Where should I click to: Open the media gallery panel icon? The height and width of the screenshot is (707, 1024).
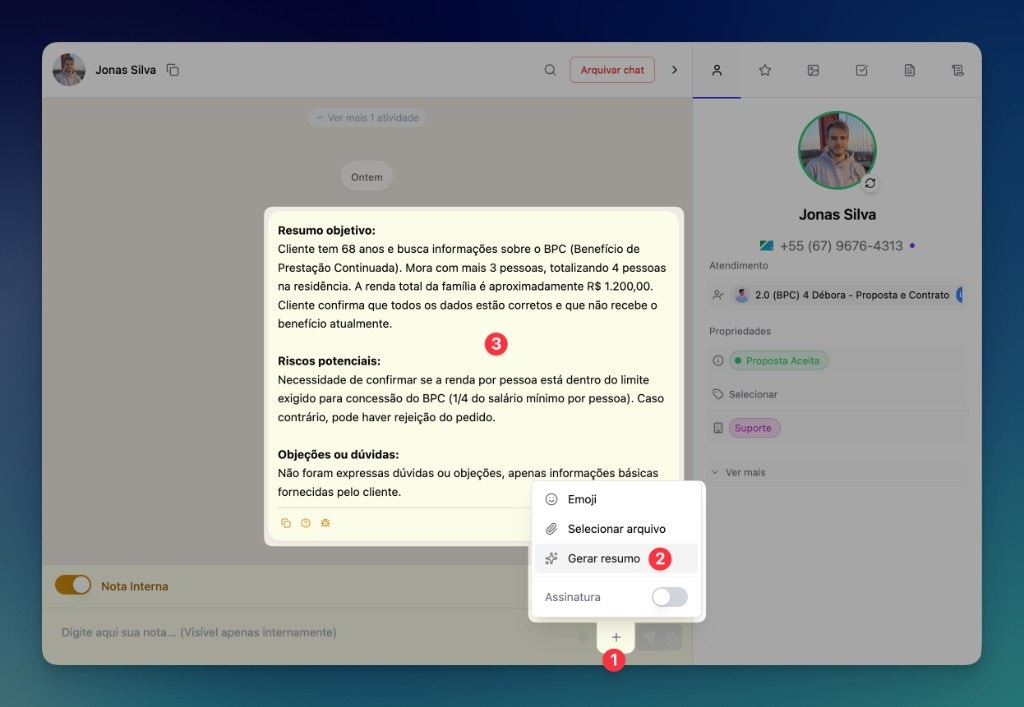(813, 70)
